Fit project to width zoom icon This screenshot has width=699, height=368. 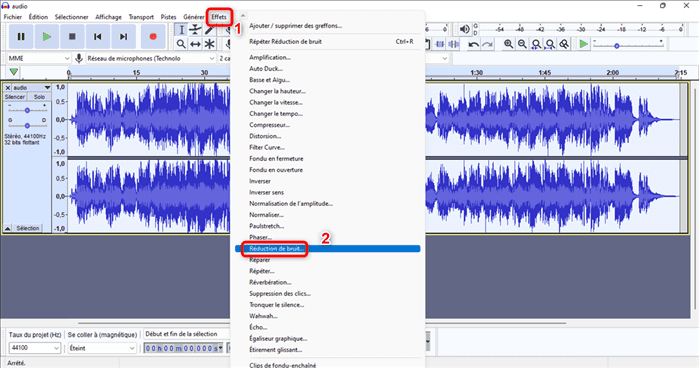point(551,44)
